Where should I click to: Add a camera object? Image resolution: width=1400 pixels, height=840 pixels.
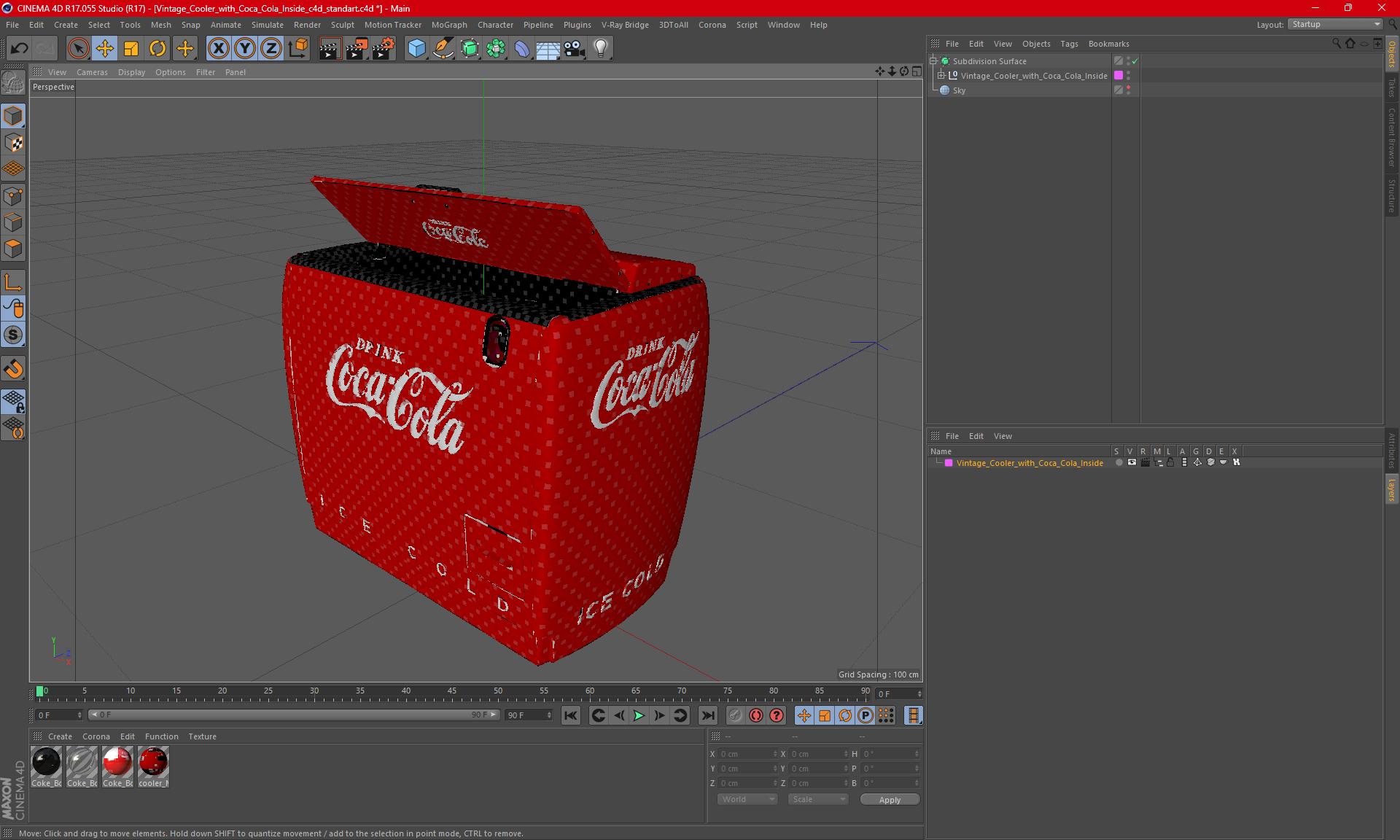575,49
